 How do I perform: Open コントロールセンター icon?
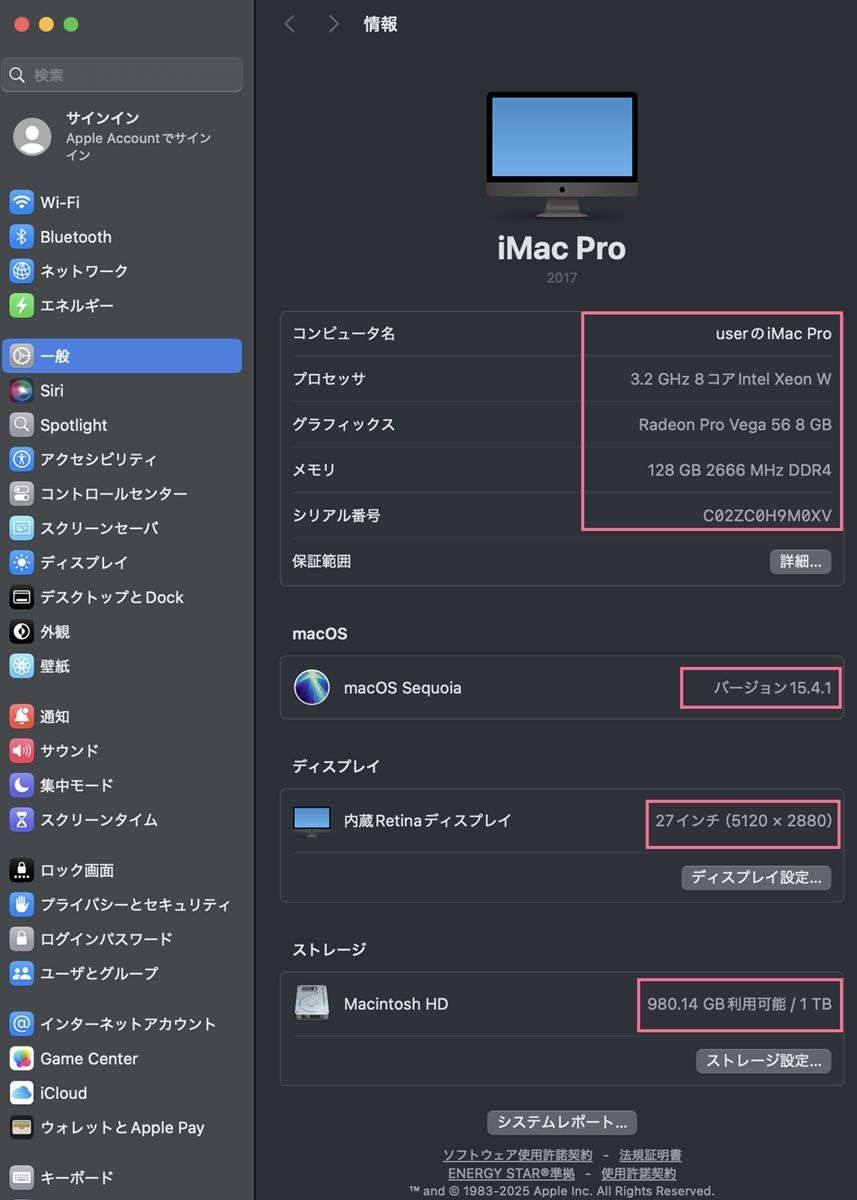pos(22,494)
